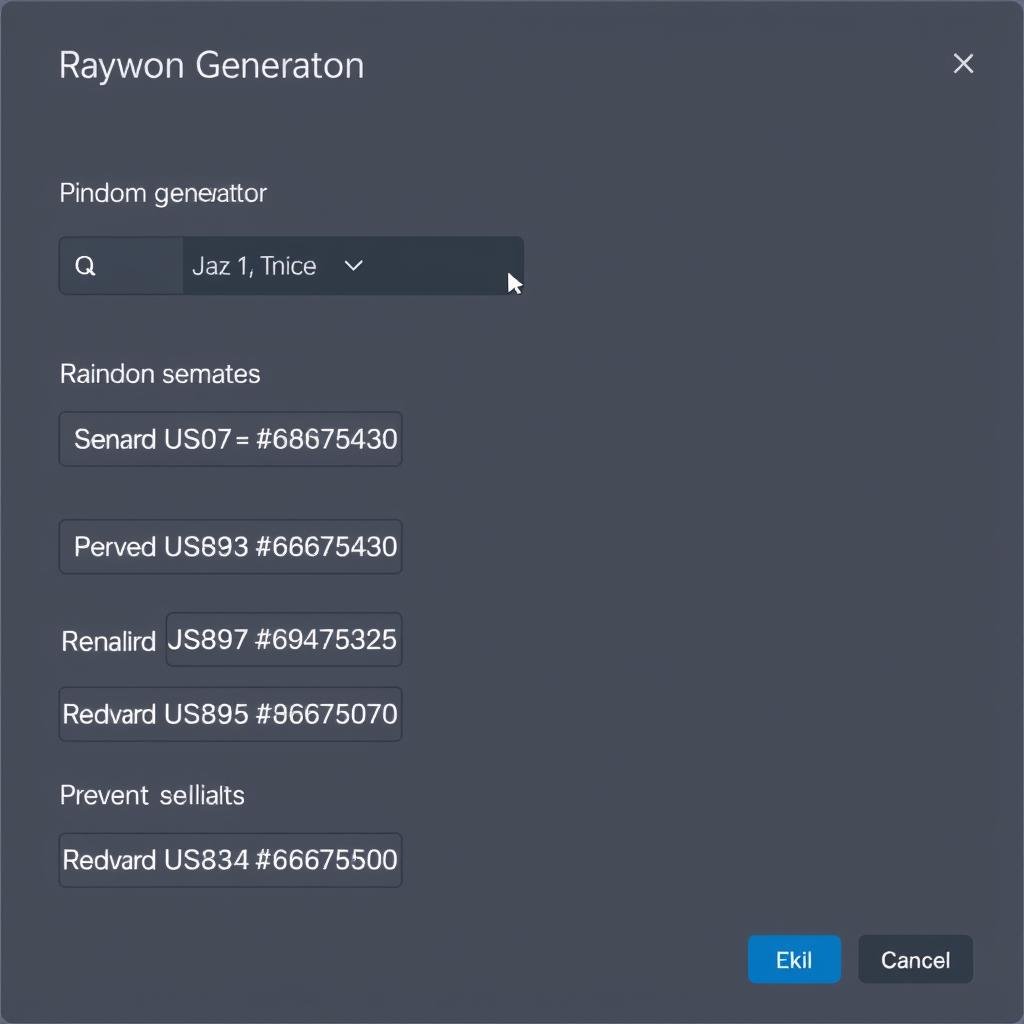Click the Renalird label
Image resolution: width=1024 pixels, height=1024 pixels.
coord(108,641)
